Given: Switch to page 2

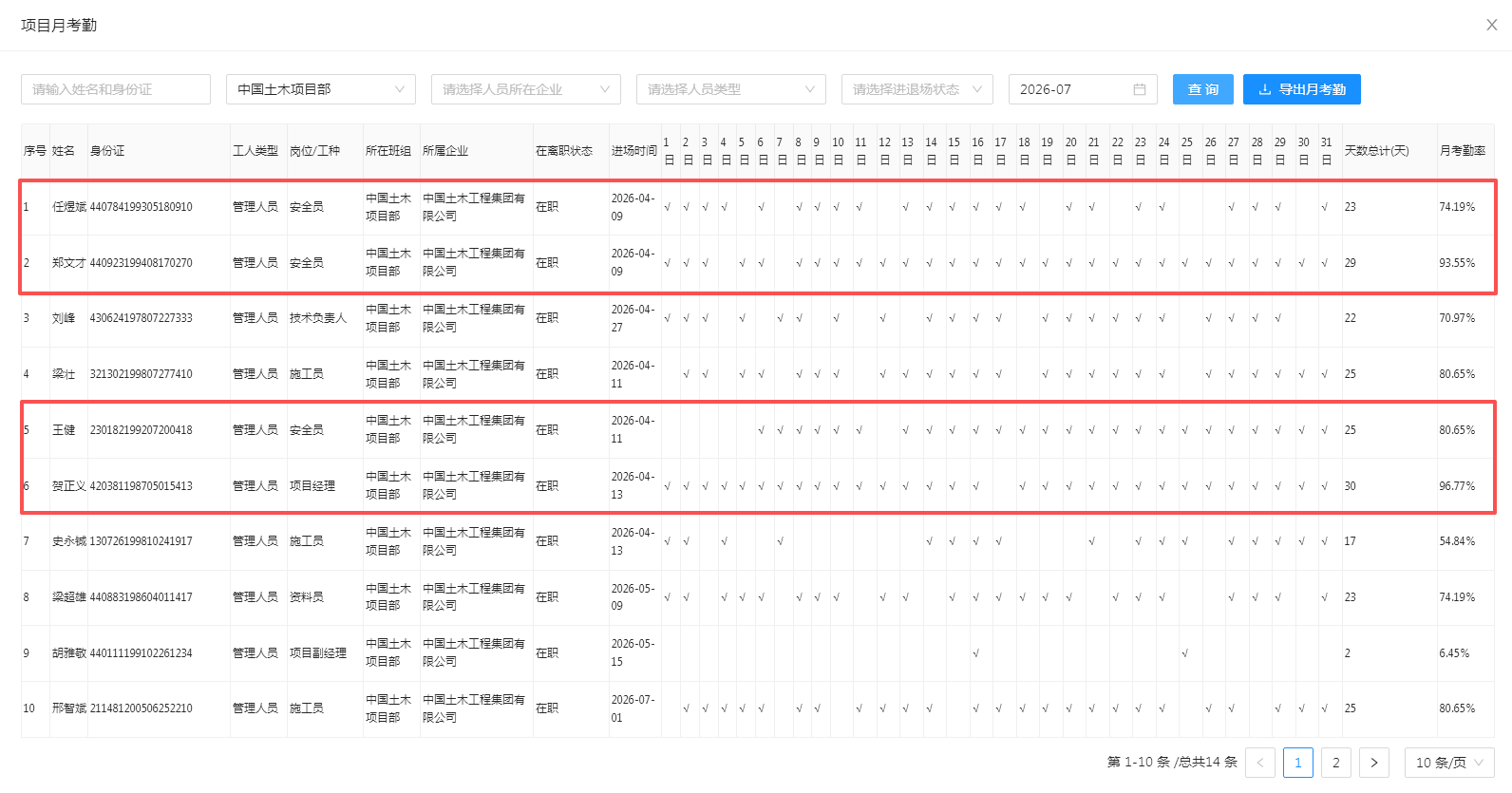Looking at the screenshot, I should (1336, 763).
